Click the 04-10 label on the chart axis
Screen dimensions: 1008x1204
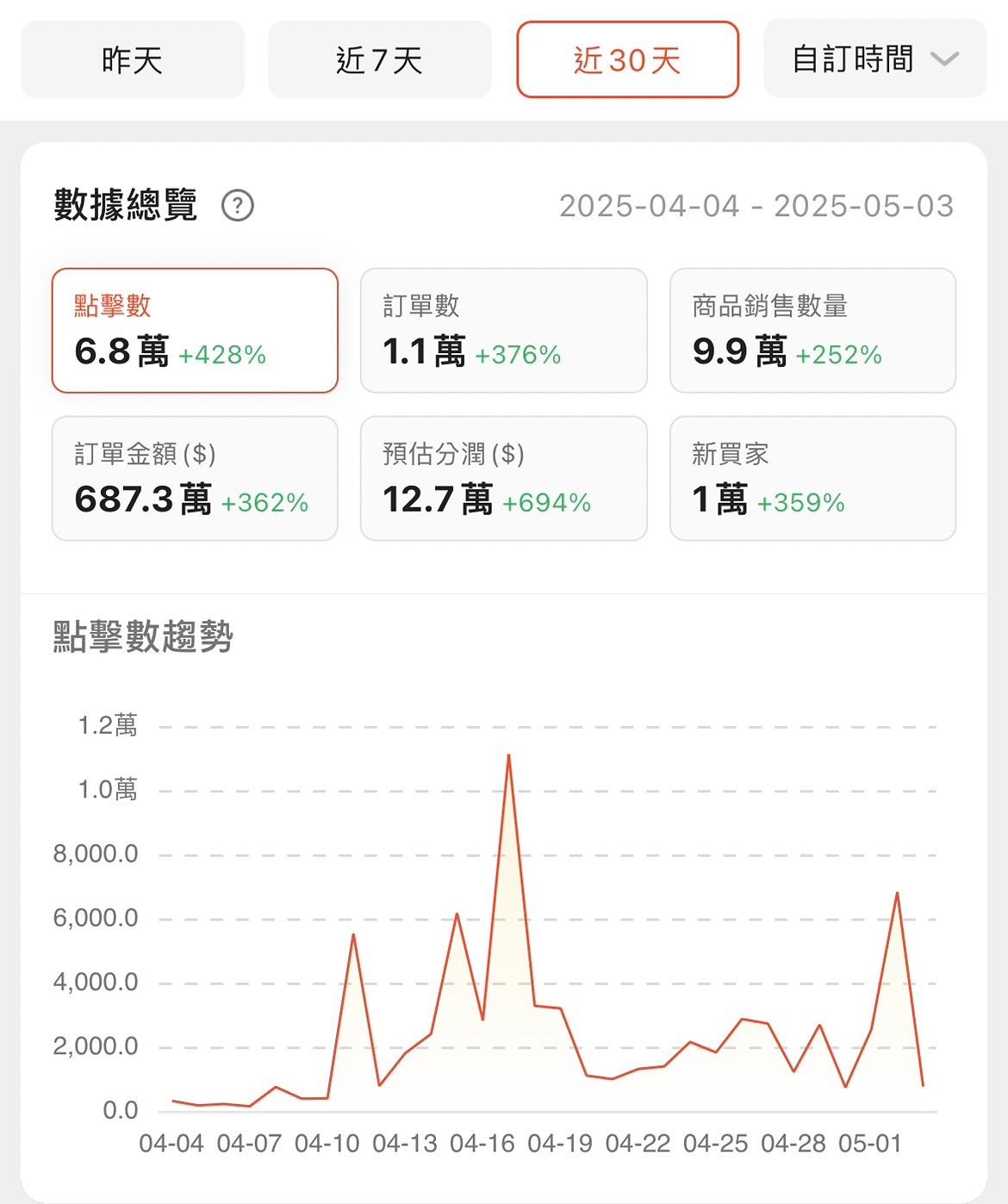(x=327, y=1143)
